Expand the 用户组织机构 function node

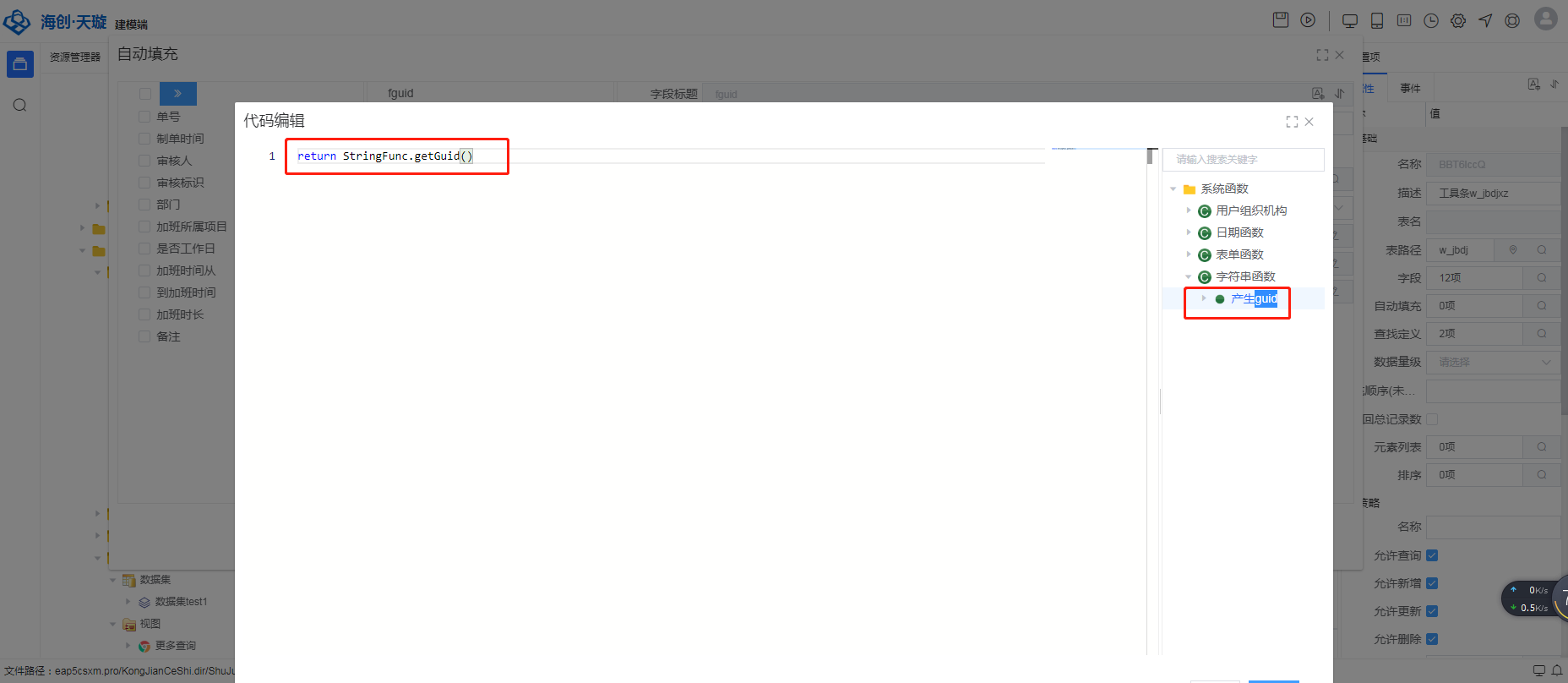(x=1189, y=210)
